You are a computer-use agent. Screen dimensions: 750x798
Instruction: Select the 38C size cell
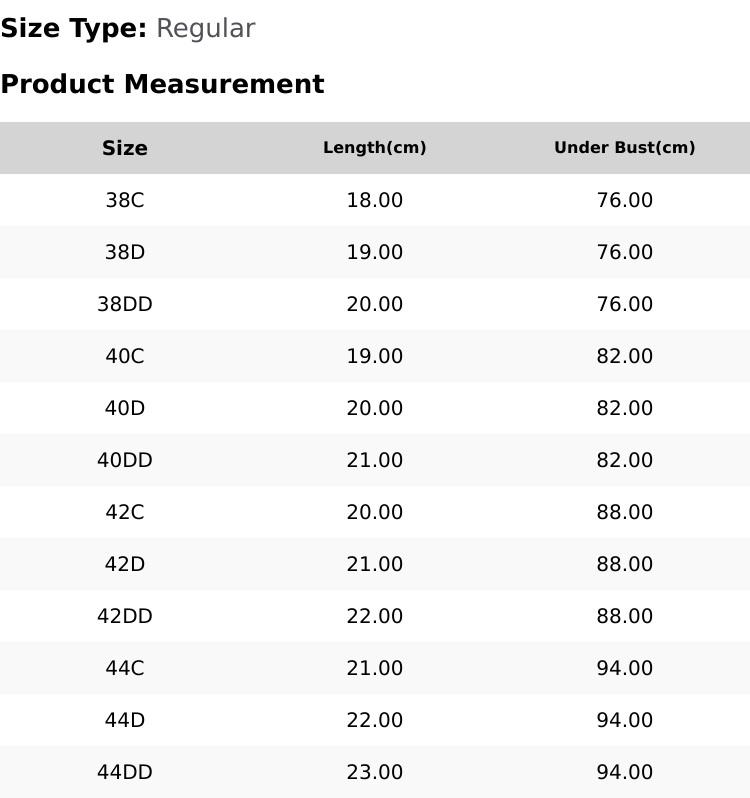[x=125, y=200]
